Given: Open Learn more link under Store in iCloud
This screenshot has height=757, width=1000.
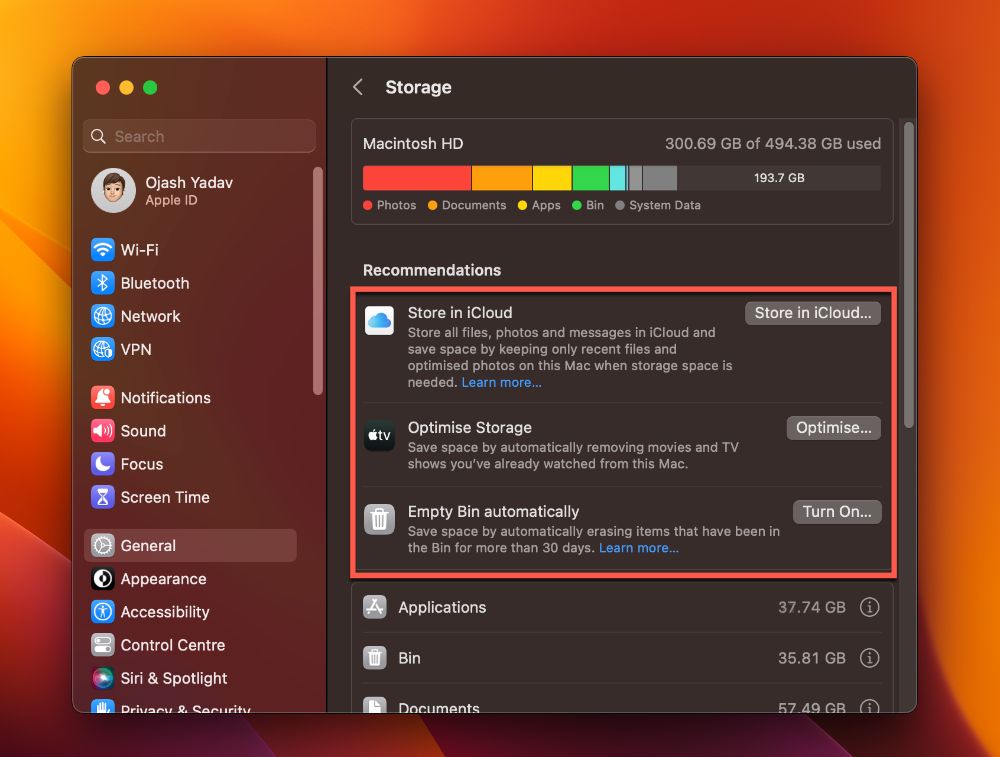Looking at the screenshot, I should click(501, 383).
